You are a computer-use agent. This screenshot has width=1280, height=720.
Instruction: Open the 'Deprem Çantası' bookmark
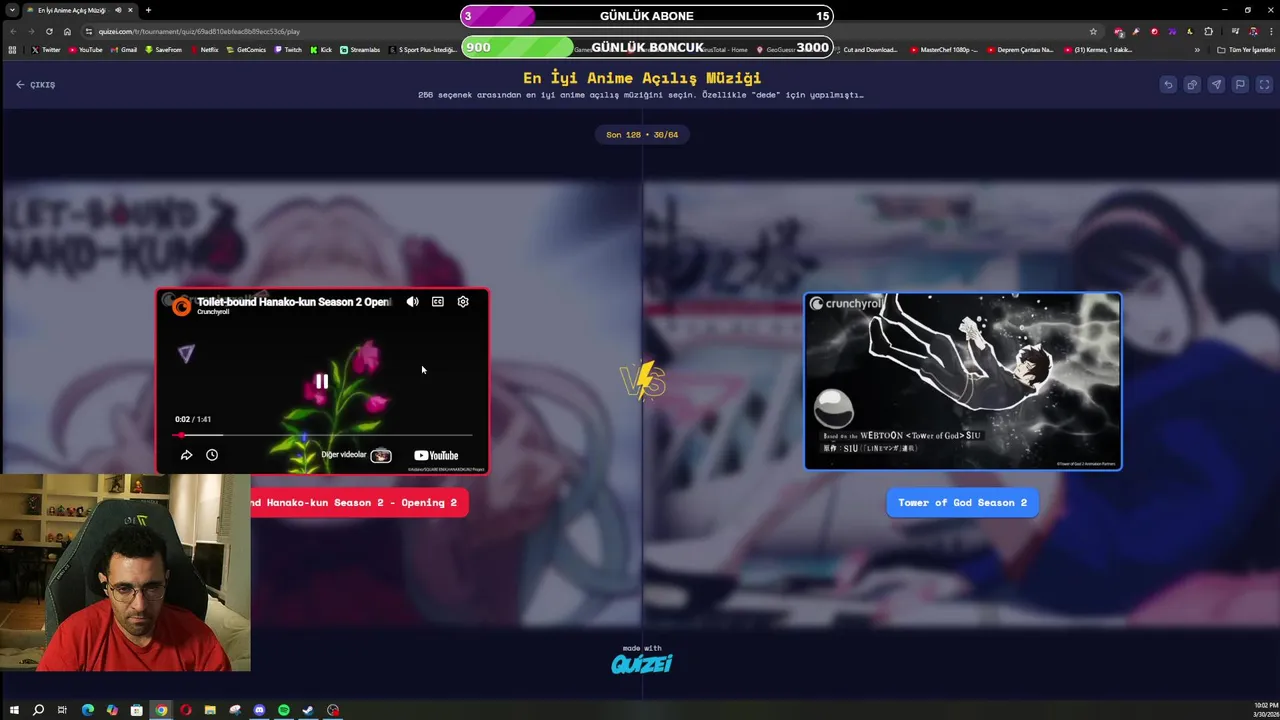point(1020,50)
